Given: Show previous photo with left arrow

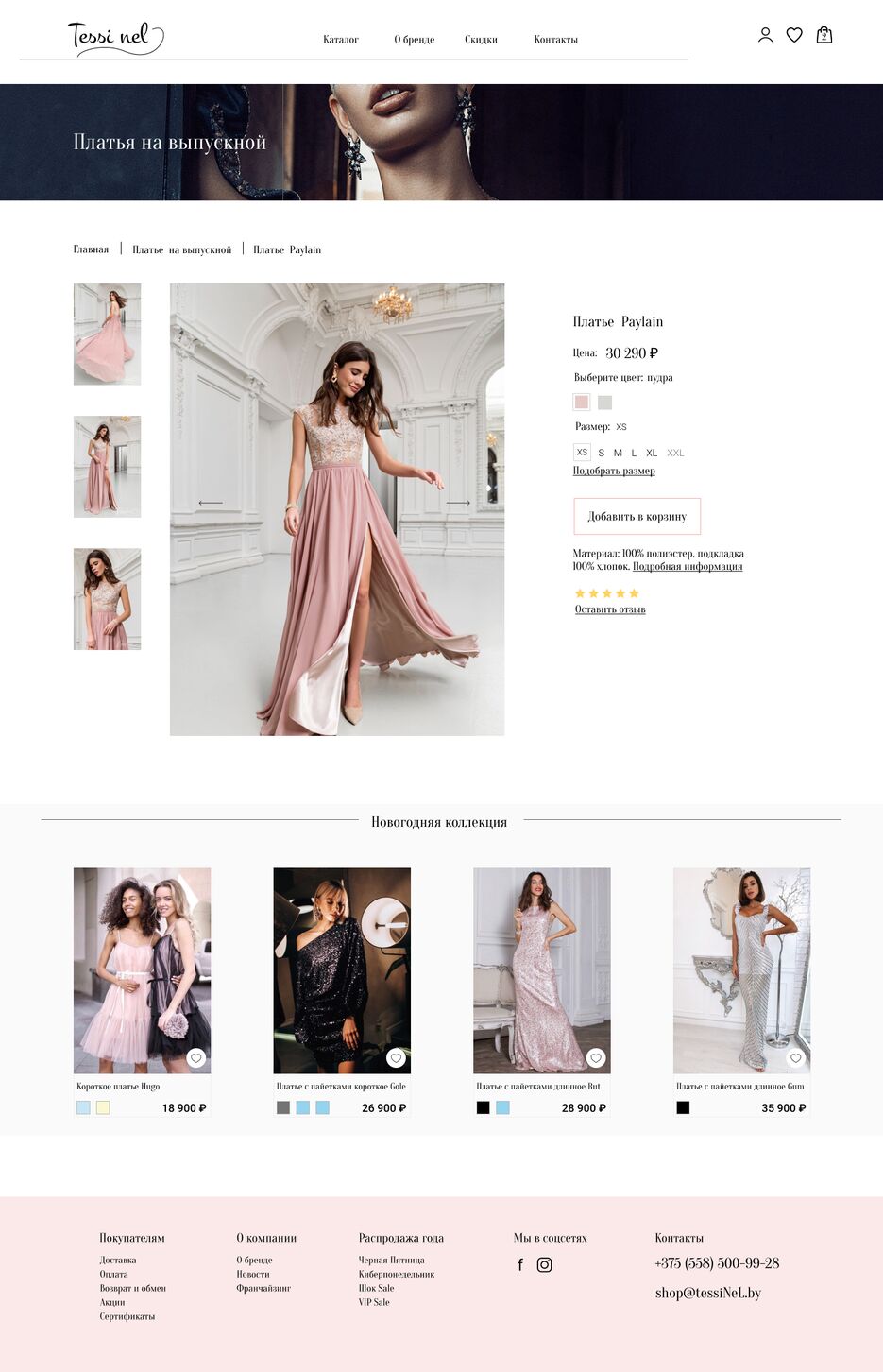Looking at the screenshot, I should click(x=211, y=503).
